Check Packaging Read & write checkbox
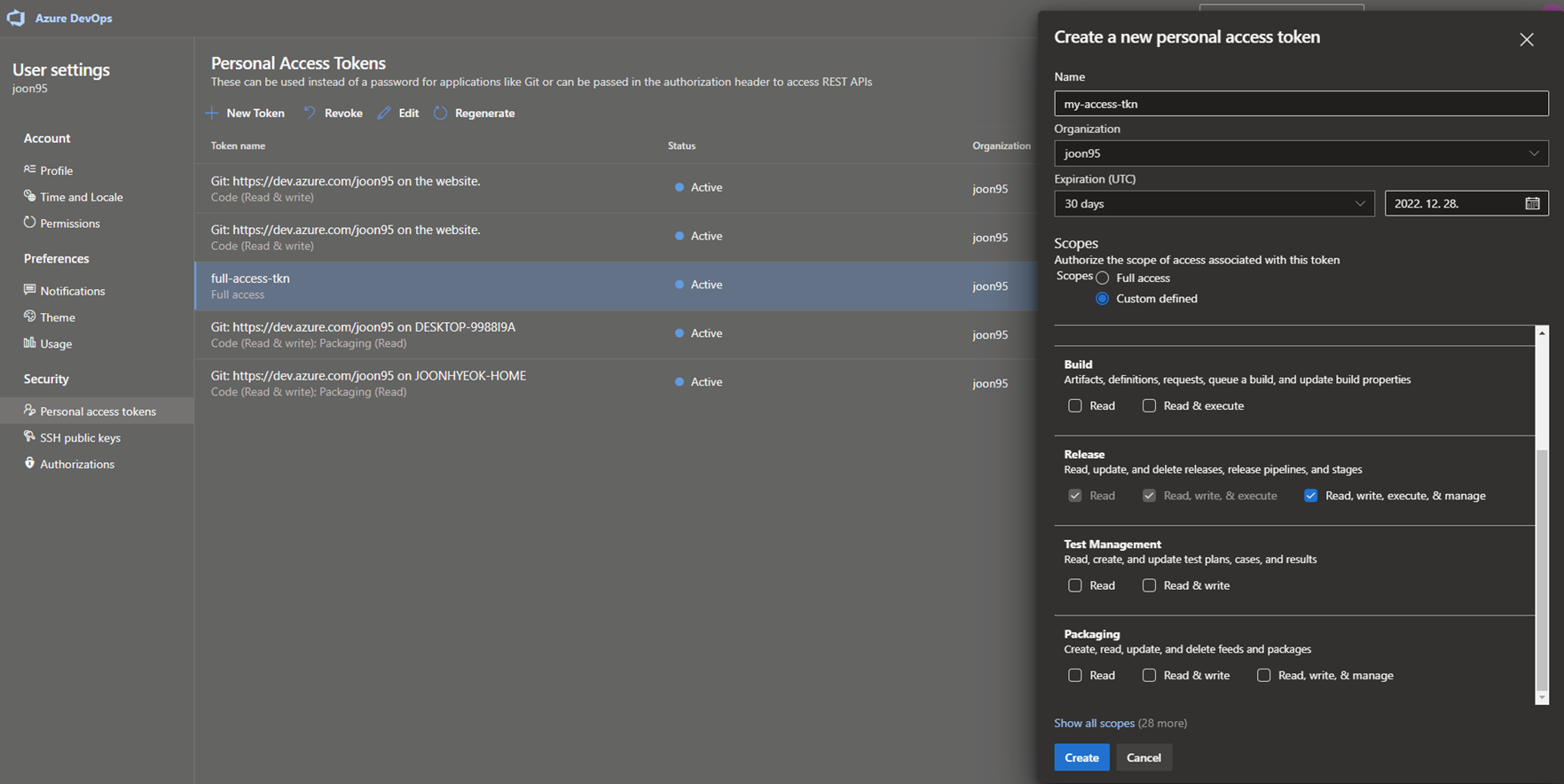Screen dimensions: 1564x784 point(1149,675)
